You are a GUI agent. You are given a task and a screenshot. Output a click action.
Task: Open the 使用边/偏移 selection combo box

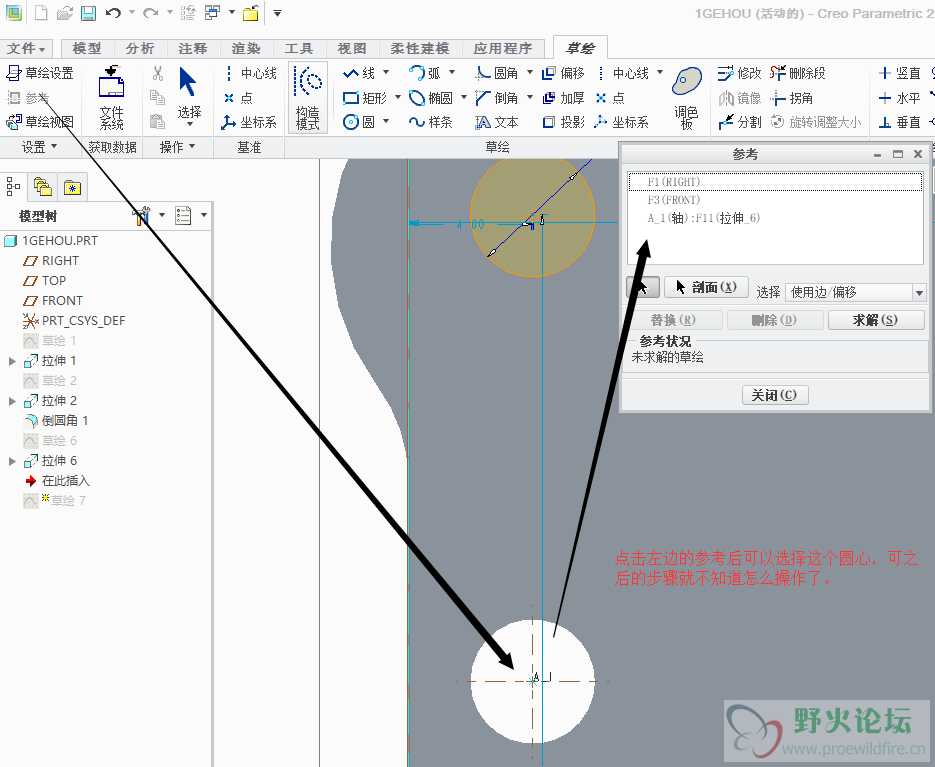coord(856,292)
